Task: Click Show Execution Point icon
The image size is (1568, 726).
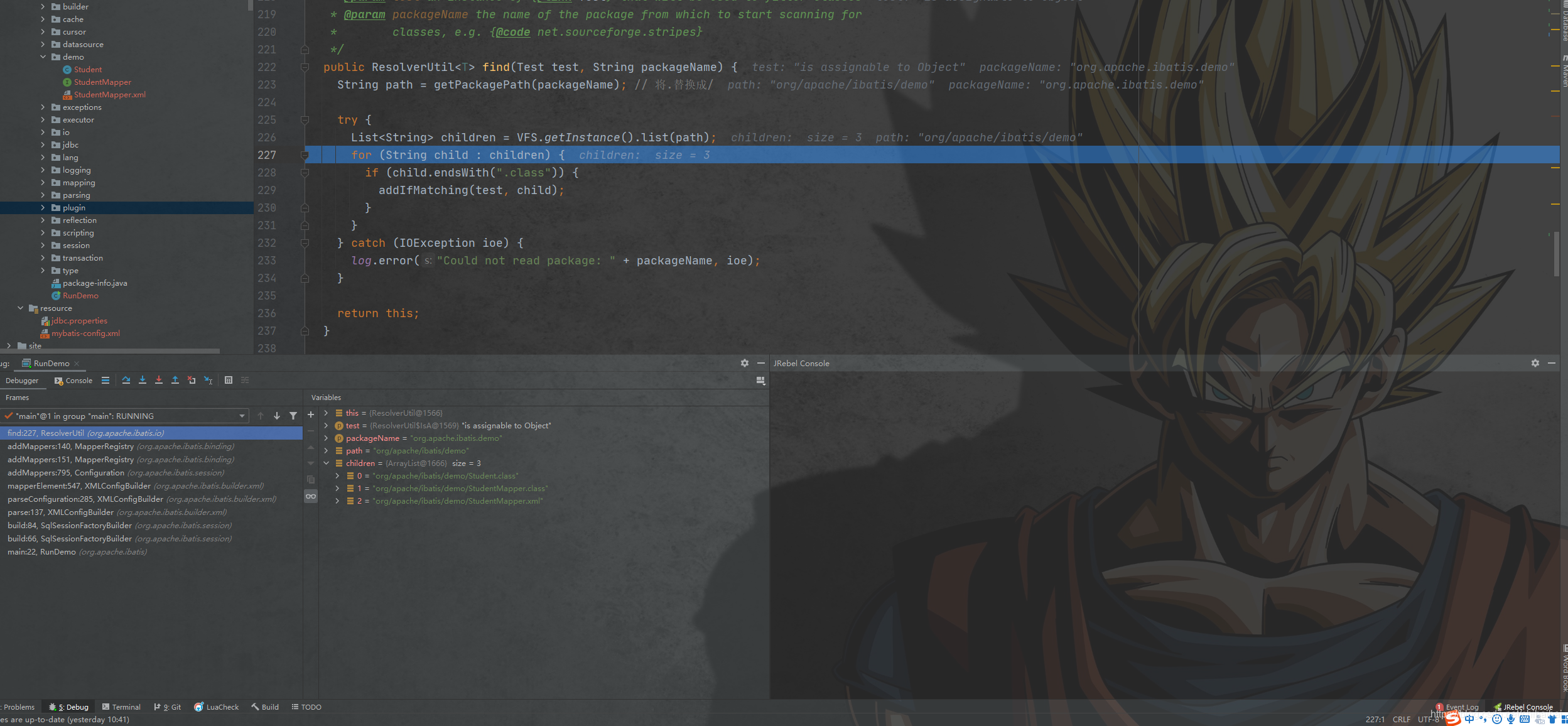Action: coord(105,380)
